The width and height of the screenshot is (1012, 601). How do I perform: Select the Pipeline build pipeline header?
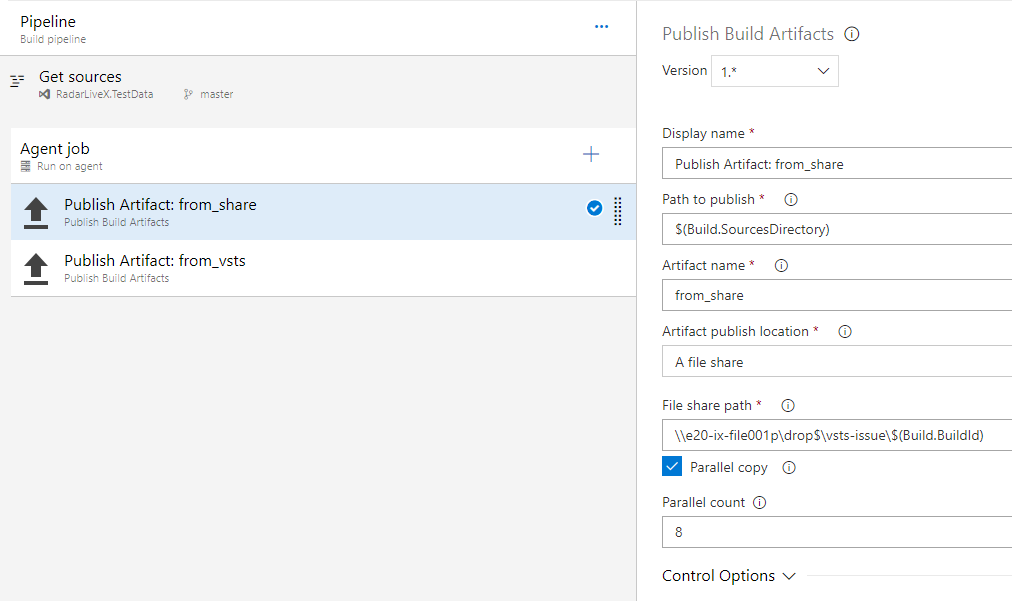click(x=318, y=28)
